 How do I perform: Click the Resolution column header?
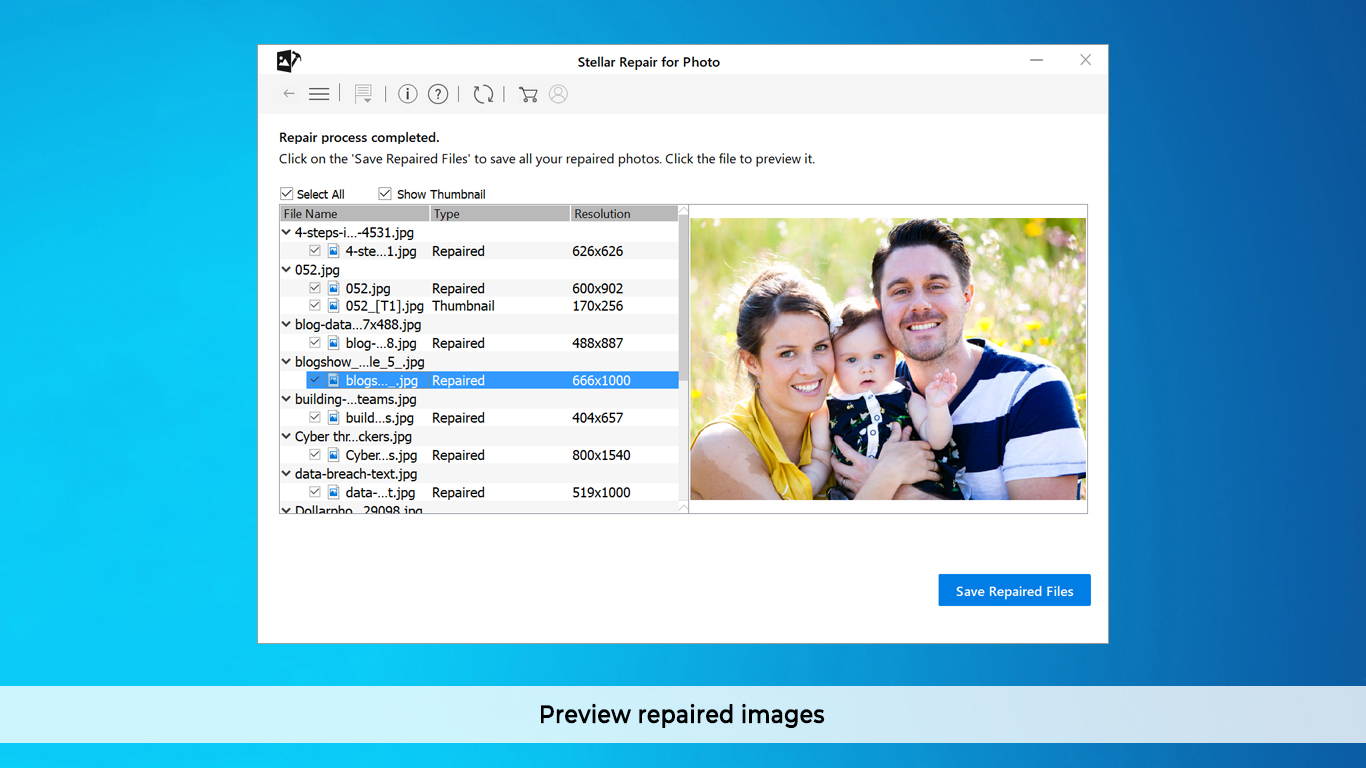[x=622, y=214]
